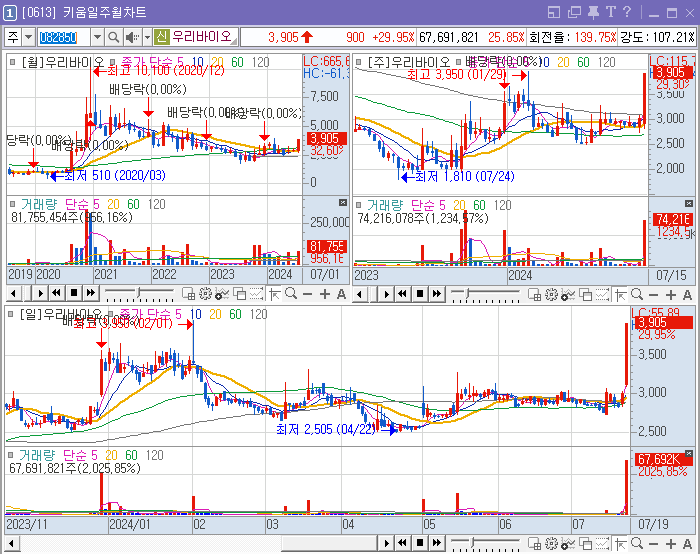This screenshot has height=554, width=700.
Task: Adjust the daily chart zoom slider
Action: coord(485,543)
